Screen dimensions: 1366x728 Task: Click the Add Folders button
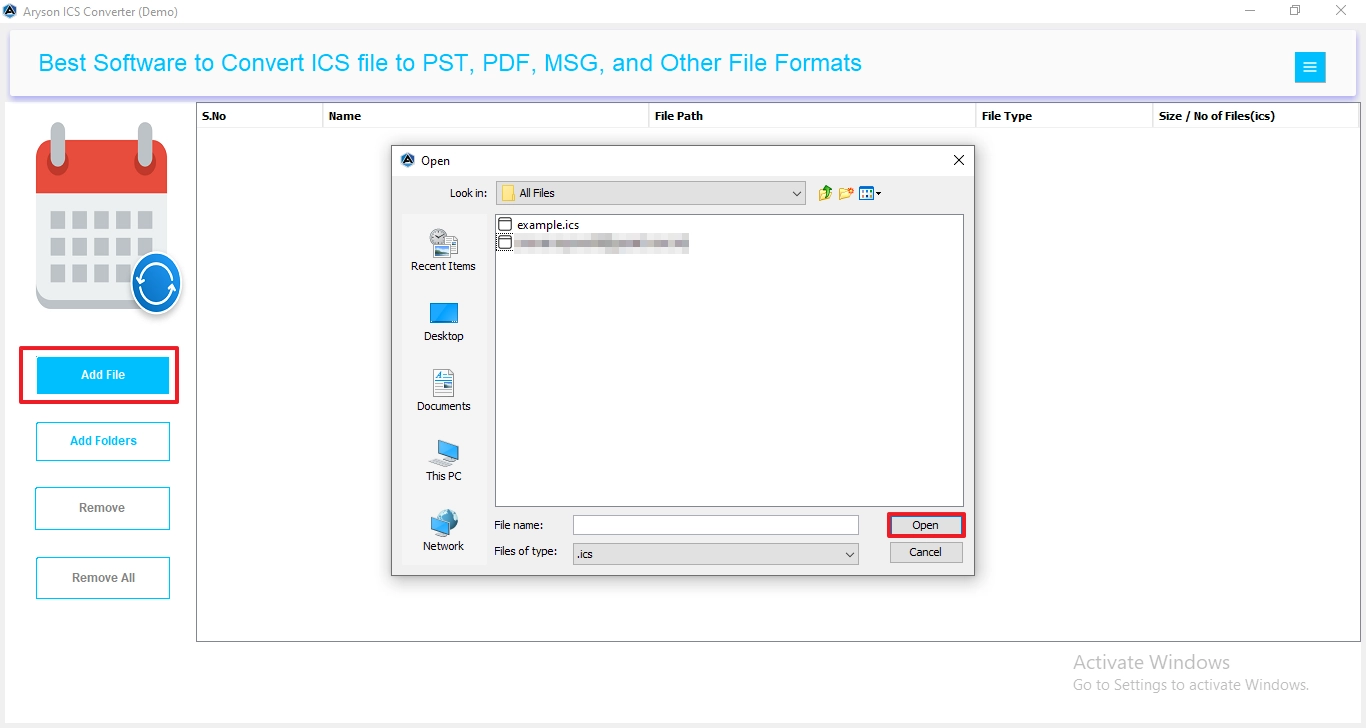point(103,441)
